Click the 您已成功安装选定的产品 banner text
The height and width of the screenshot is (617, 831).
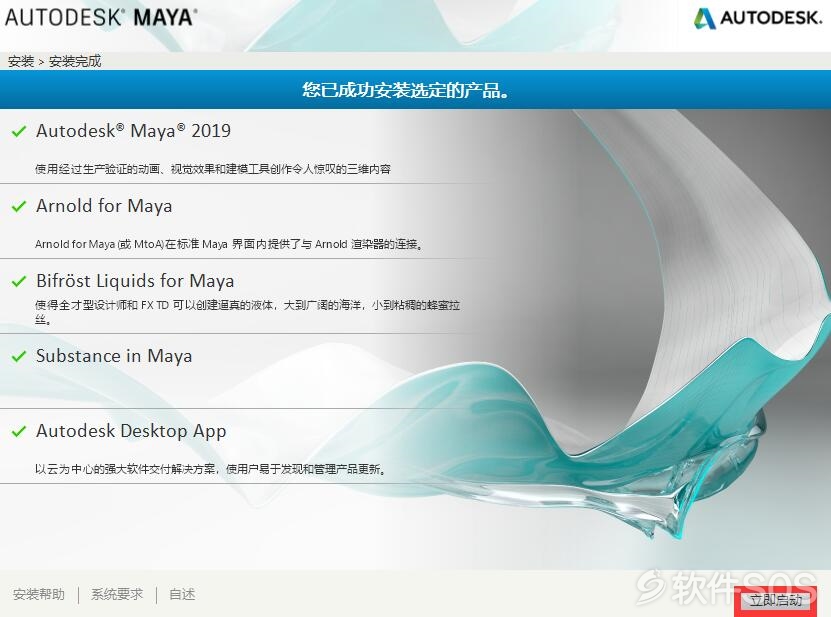(x=406, y=90)
